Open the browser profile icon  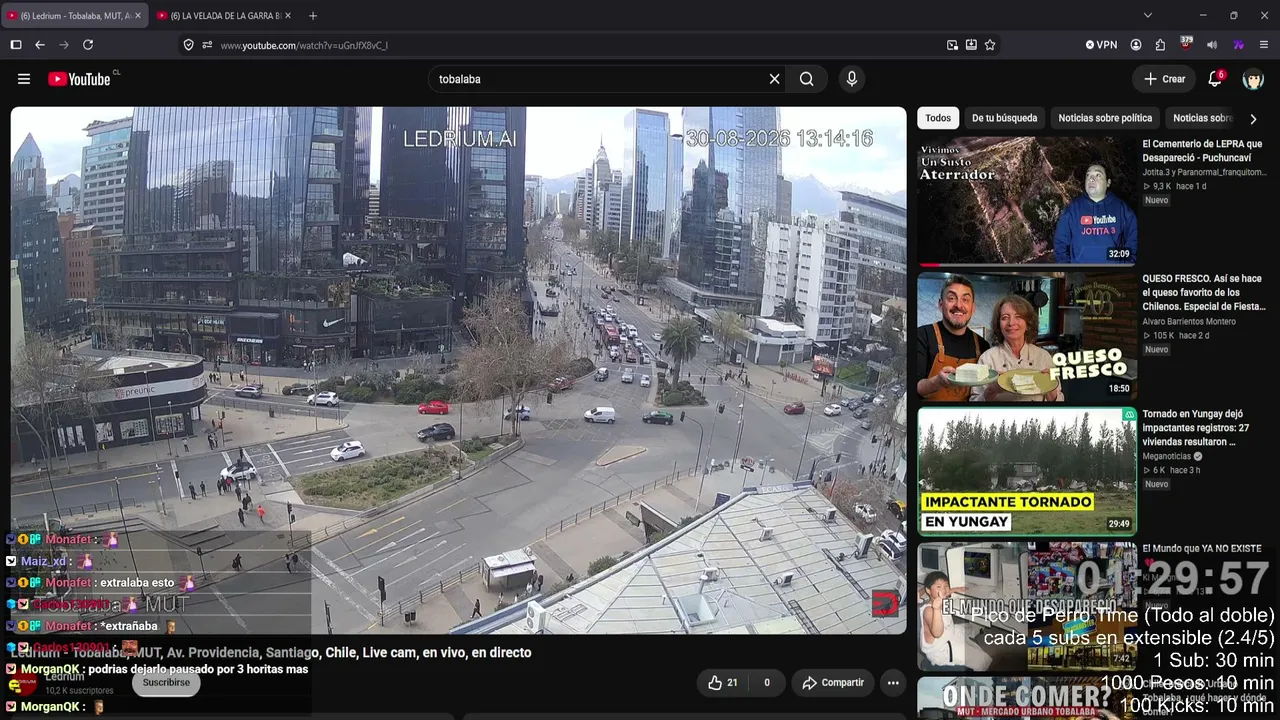pyautogui.click(x=1136, y=45)
